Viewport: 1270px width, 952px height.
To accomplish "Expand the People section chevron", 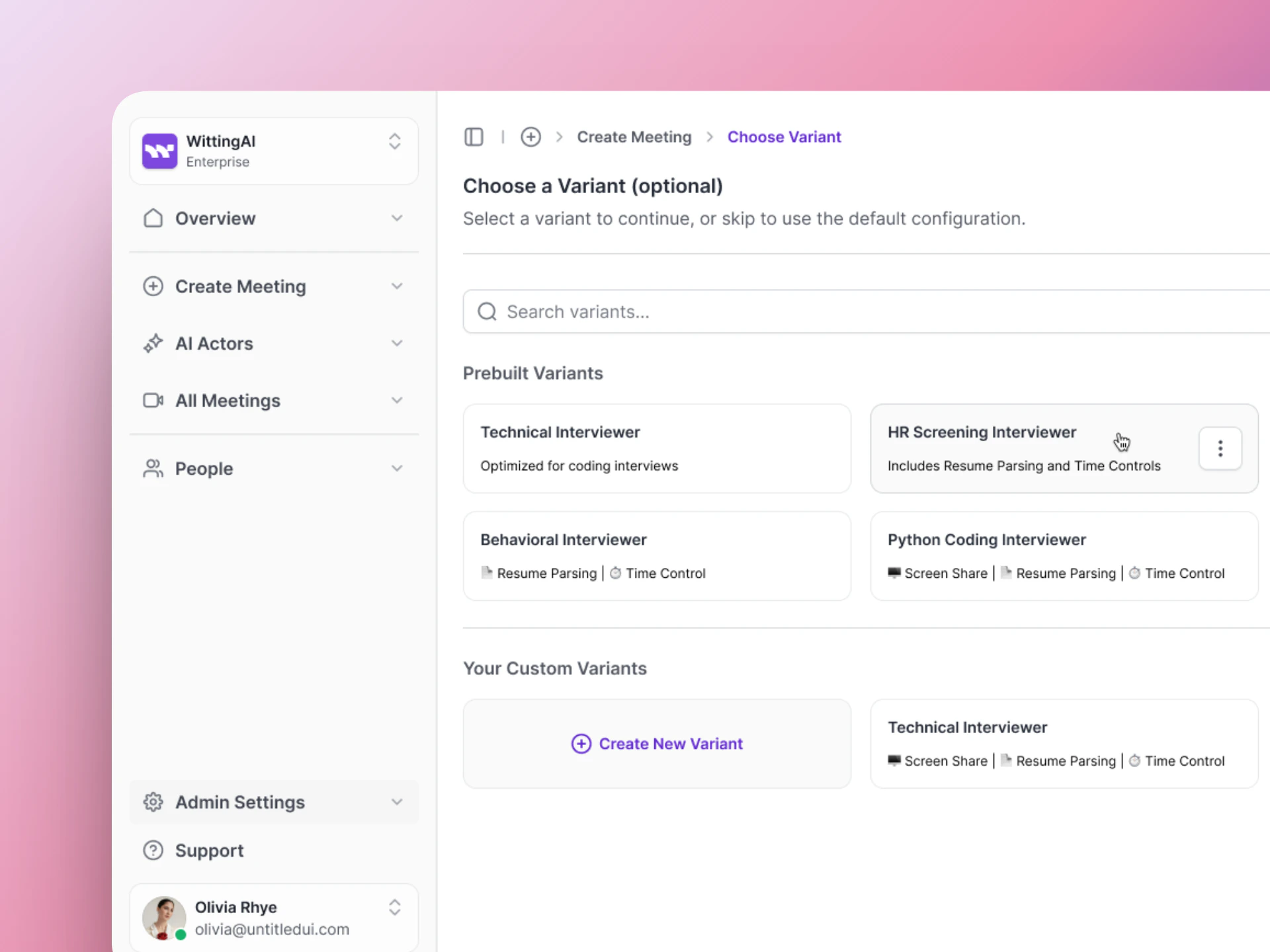I will (x=396, y=468).
